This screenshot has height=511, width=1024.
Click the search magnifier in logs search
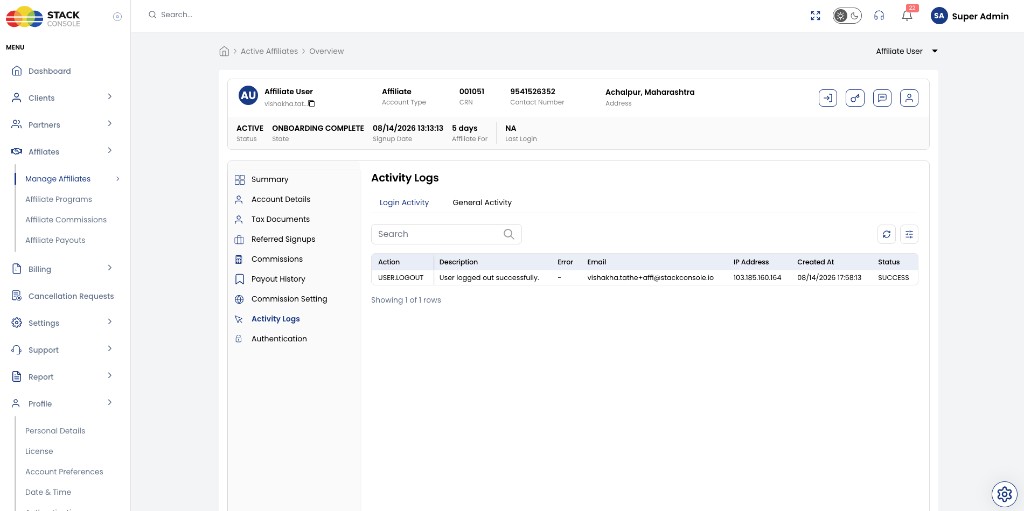pyautogui.click(x=509, y=234)
